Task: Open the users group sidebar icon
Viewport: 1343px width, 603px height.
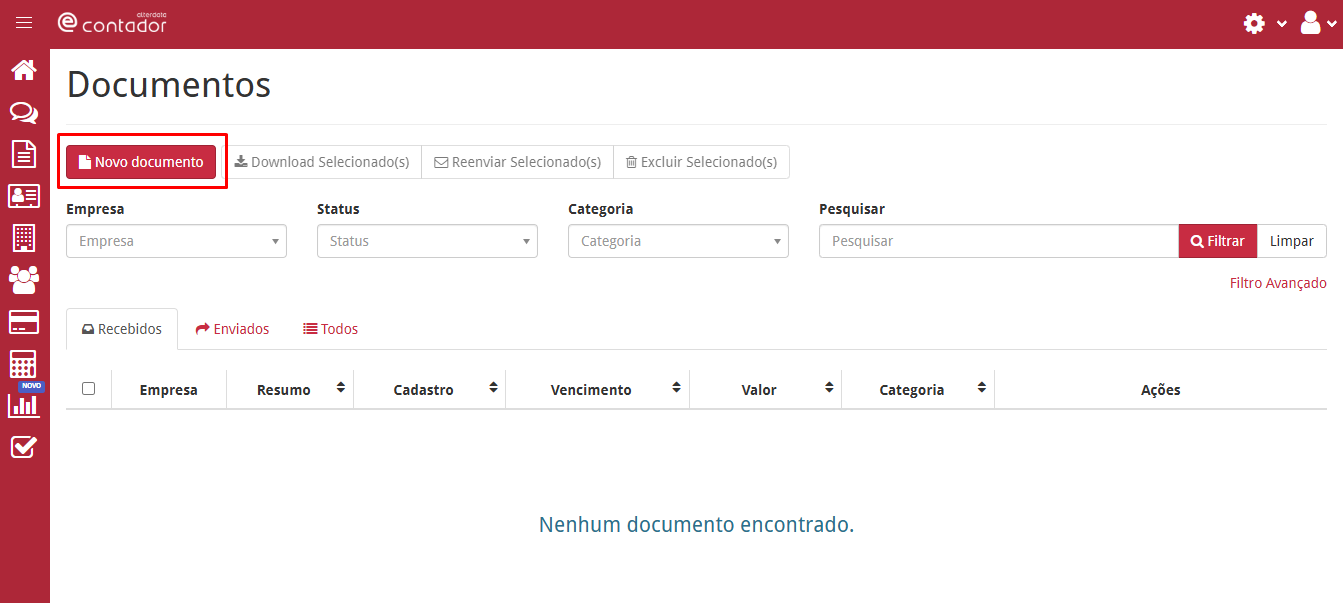Action: coord(24,280)
